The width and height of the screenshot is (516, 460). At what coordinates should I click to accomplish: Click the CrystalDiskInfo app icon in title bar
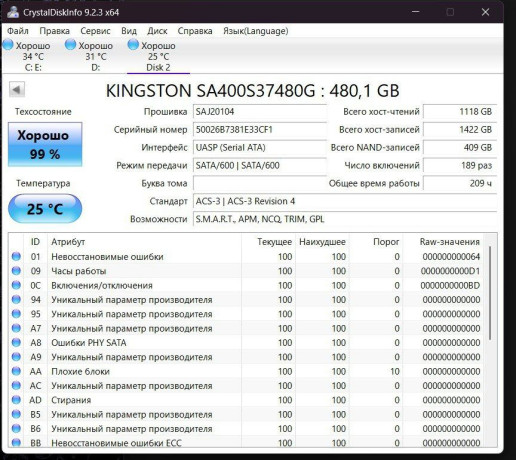(13, 12)
